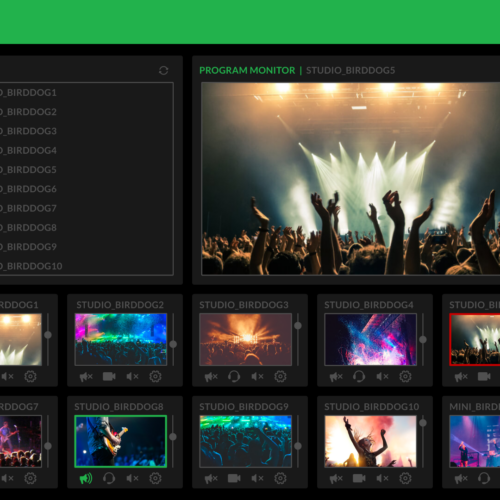Turn off the green megaphone on STUDIO_BIRDDOG8
Viewport: 500px width, 500px height.
86,479
